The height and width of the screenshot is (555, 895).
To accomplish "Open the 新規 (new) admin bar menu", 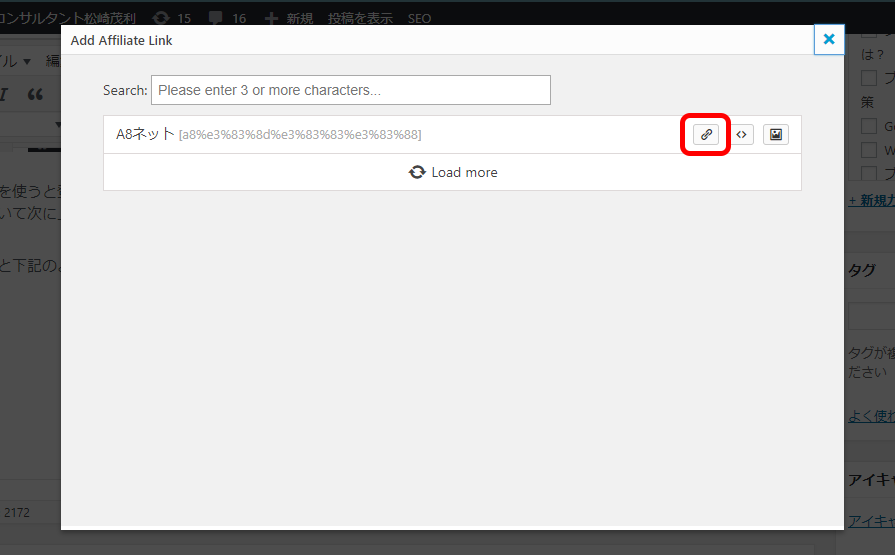I will point(289,18).
